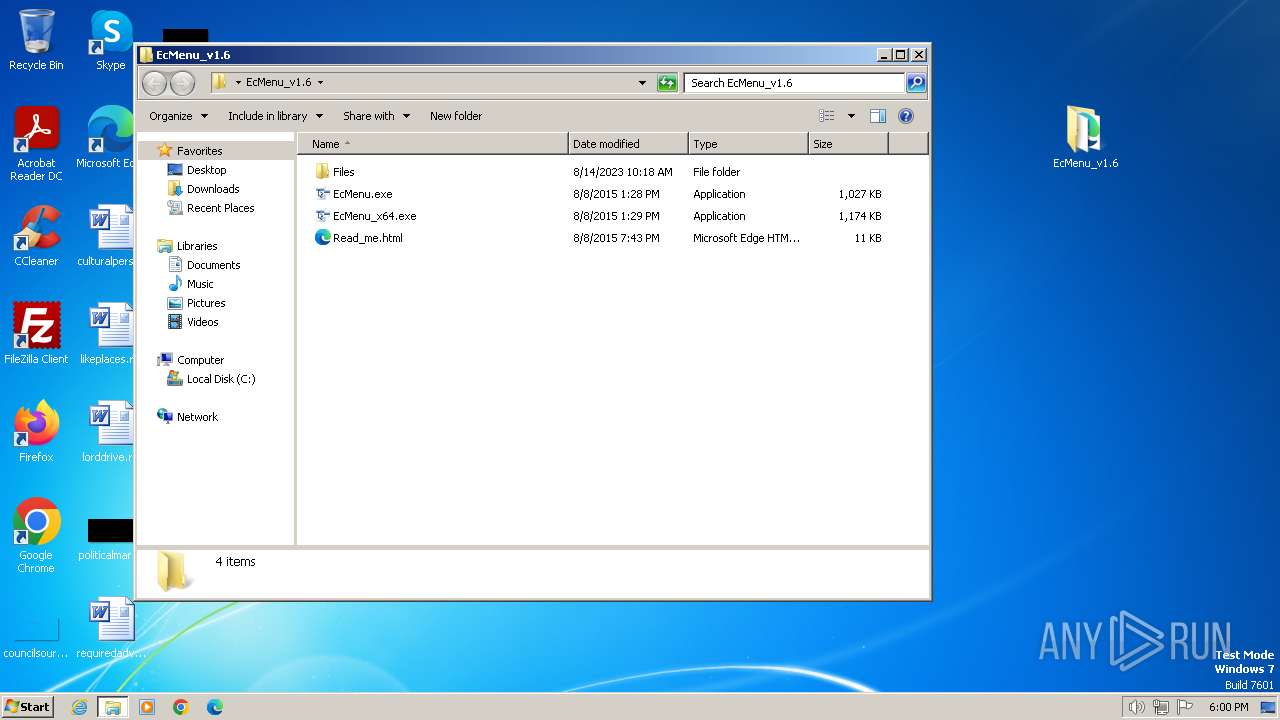Sort by the Size column header

click(848, 144)
